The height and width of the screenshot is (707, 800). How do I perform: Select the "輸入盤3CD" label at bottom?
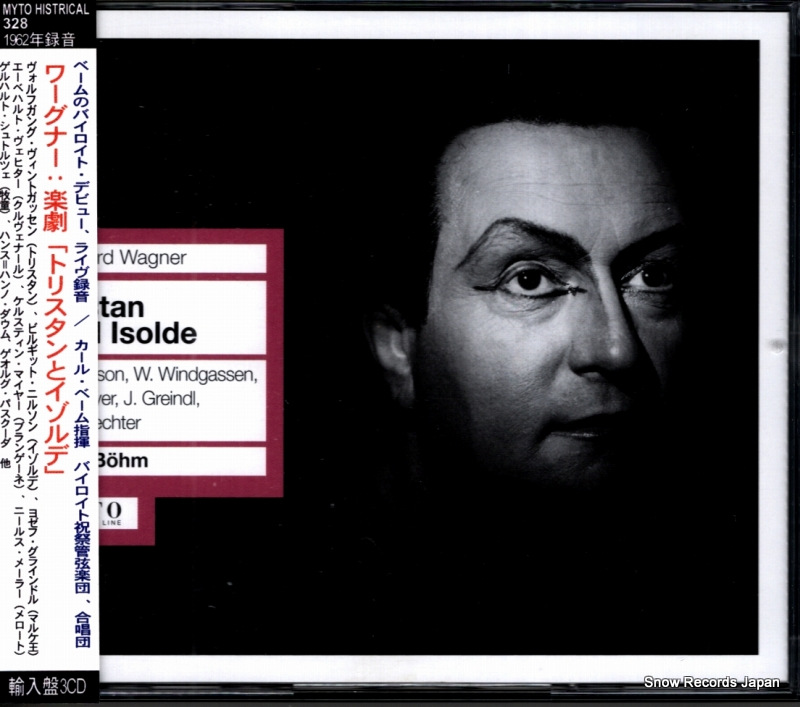47,687
